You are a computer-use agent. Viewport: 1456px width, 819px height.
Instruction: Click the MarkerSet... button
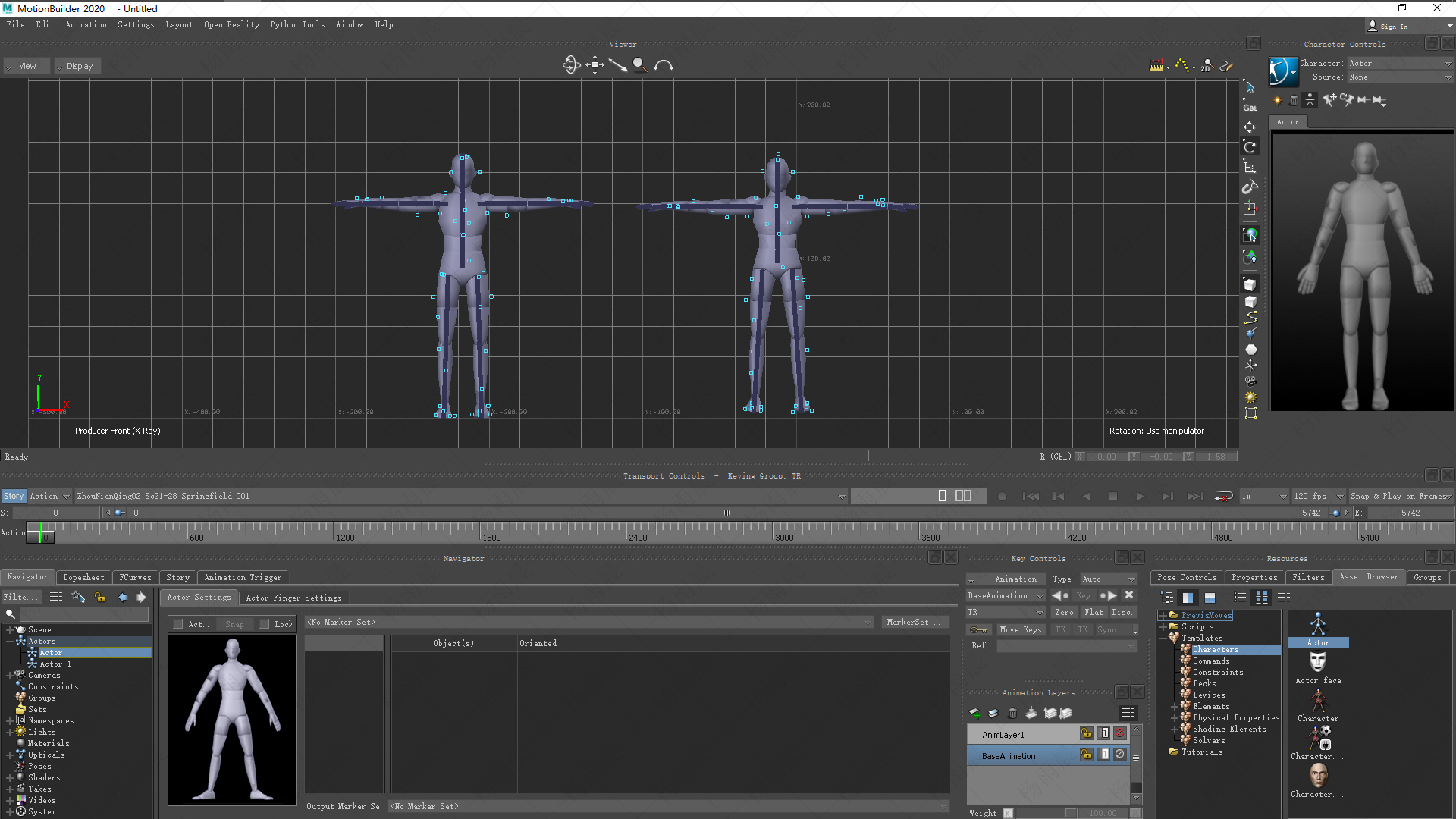tap(913, 623)
